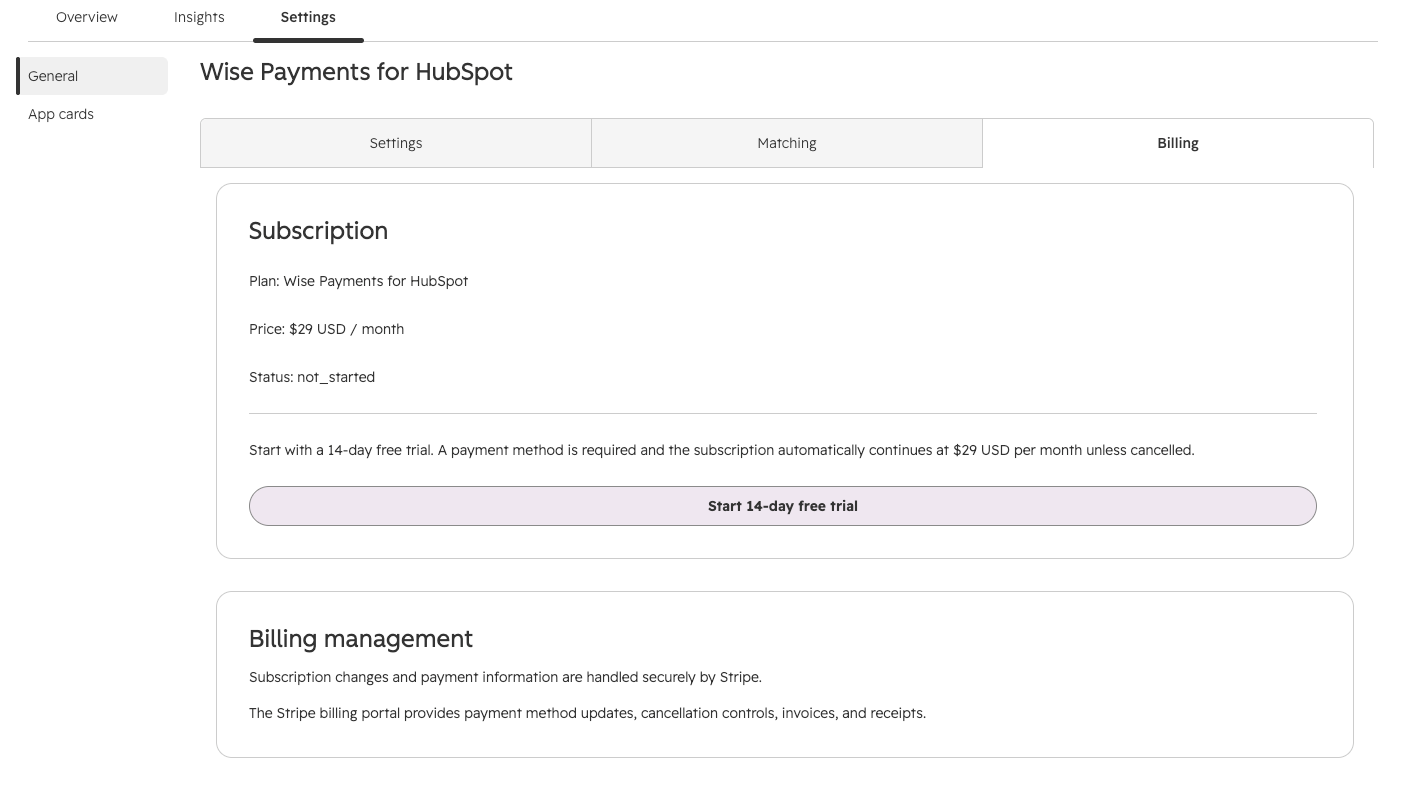Click the Subscription heading
Screen dimensions: 1414x800
tap(318, 230)
